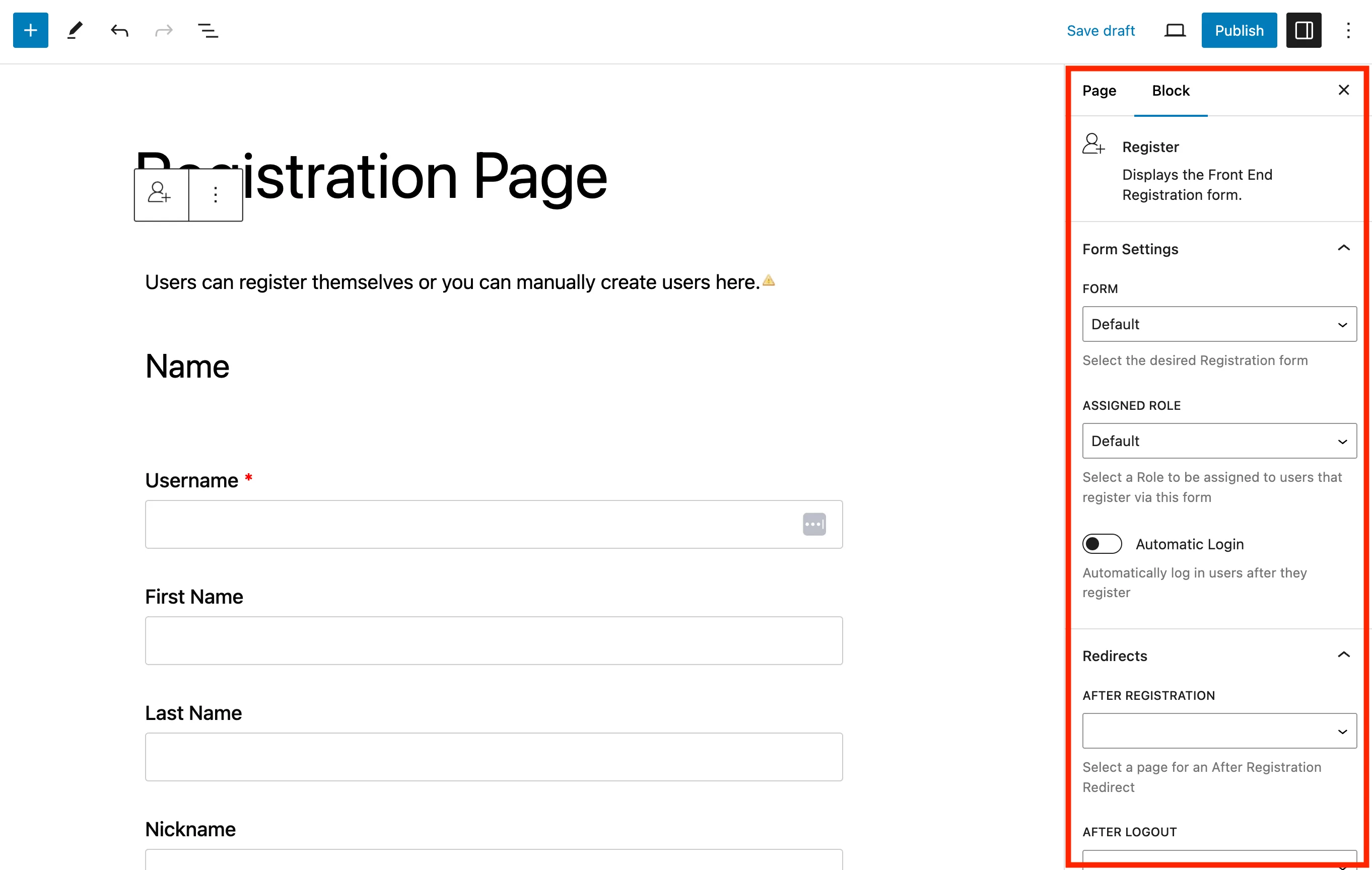Click 'Select a page for an After Registration Redirect'
Screen dimensions: 1372x870
tap(1202, 777)
